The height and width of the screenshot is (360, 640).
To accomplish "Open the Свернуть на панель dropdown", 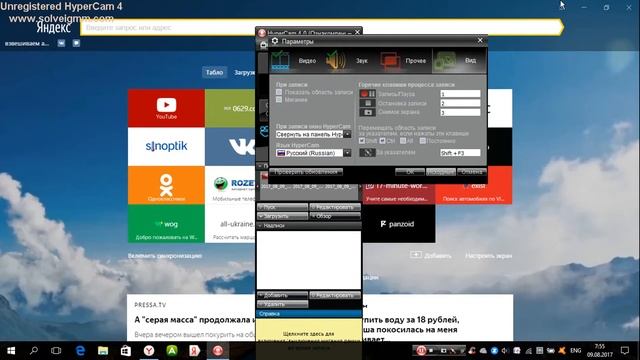I will point(313,134).
